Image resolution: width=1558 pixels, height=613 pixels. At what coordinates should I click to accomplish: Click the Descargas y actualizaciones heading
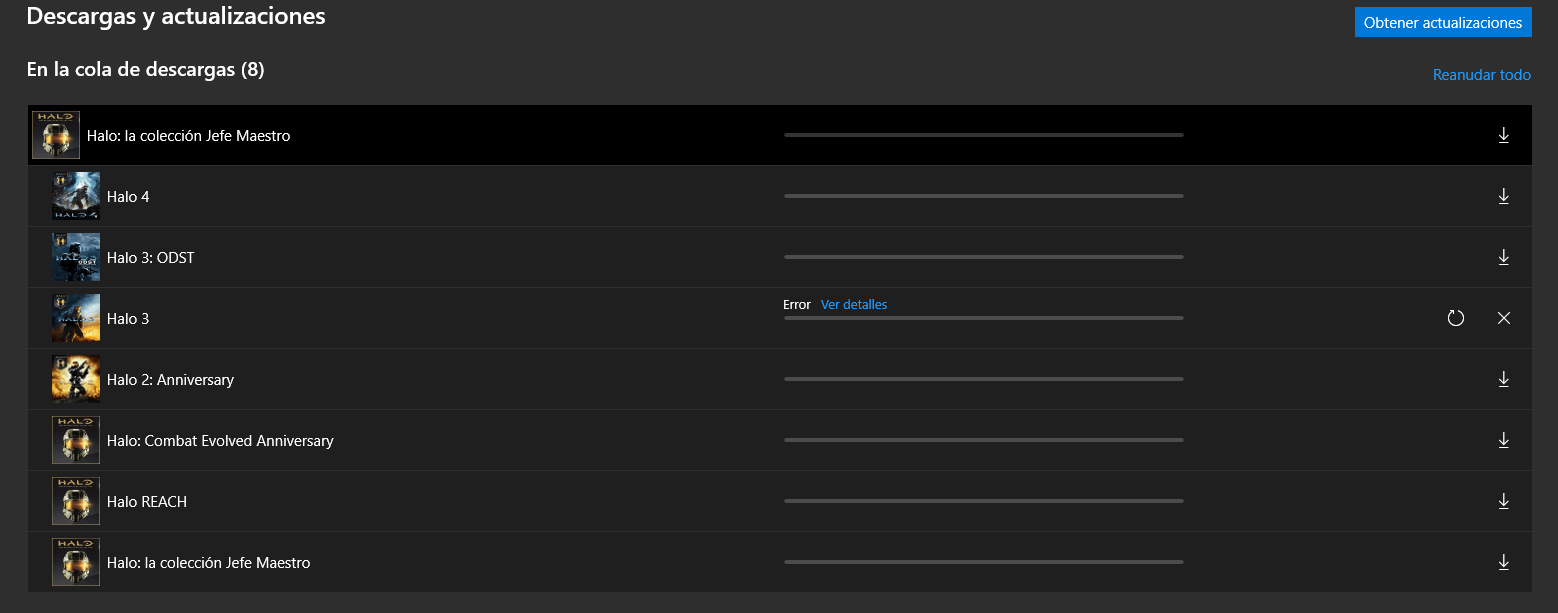[x=176, y=16]
